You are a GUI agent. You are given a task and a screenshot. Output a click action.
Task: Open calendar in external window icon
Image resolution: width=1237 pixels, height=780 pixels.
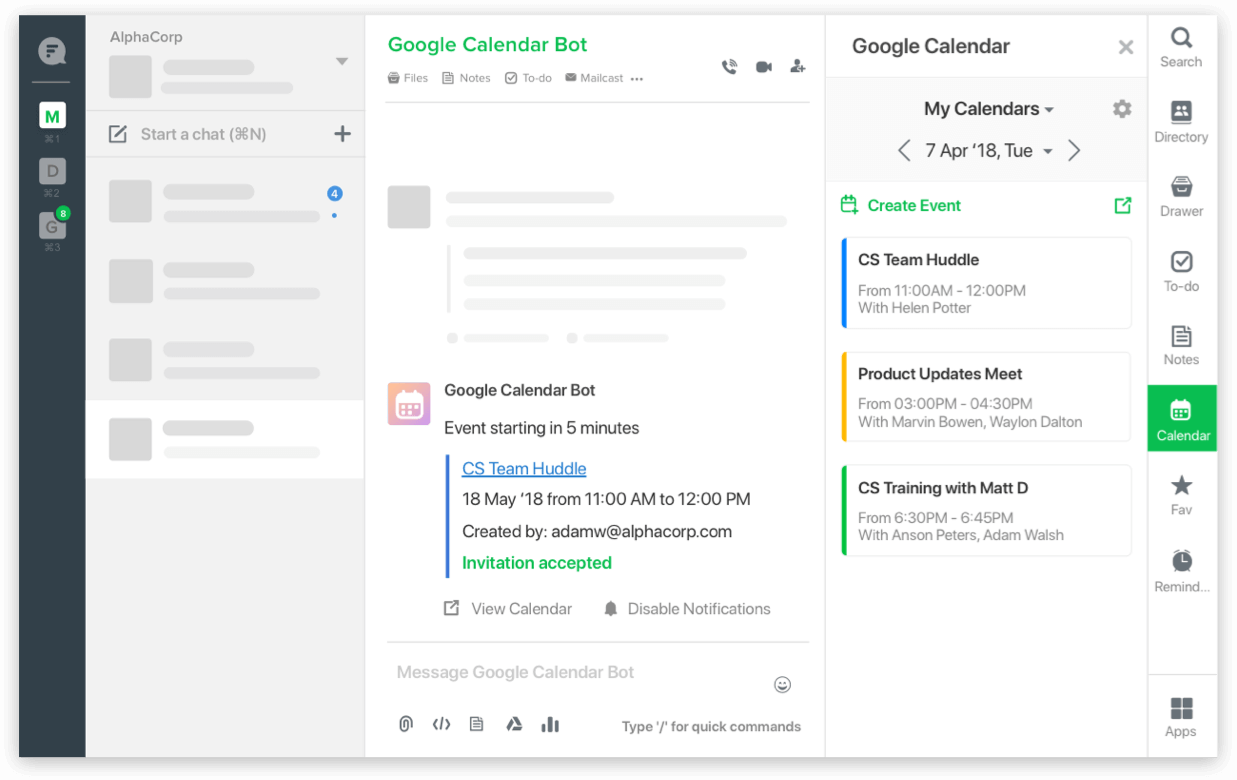click(1123, 205)
